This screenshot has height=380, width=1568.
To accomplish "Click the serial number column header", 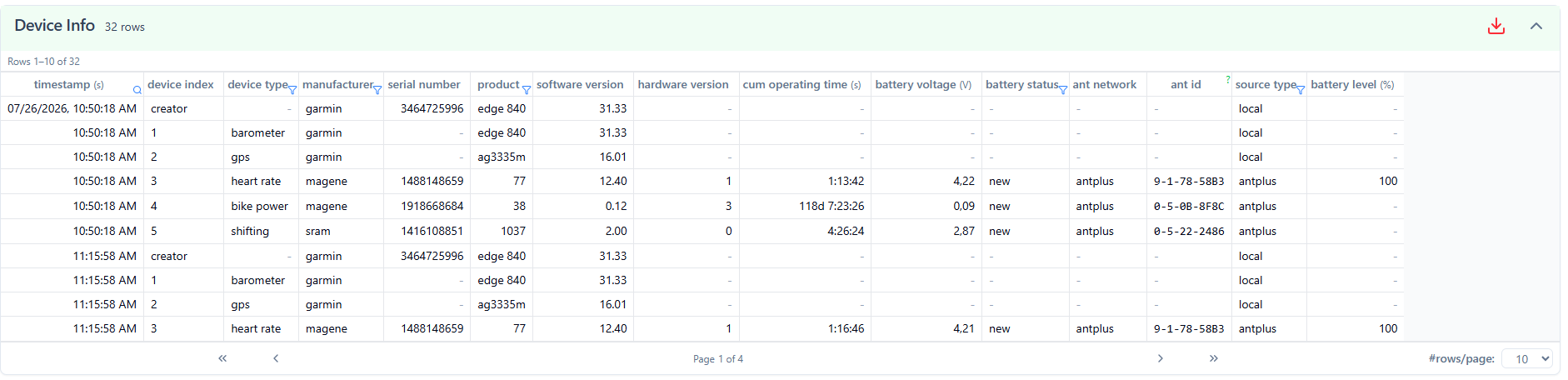I will (x=424, y=84).
